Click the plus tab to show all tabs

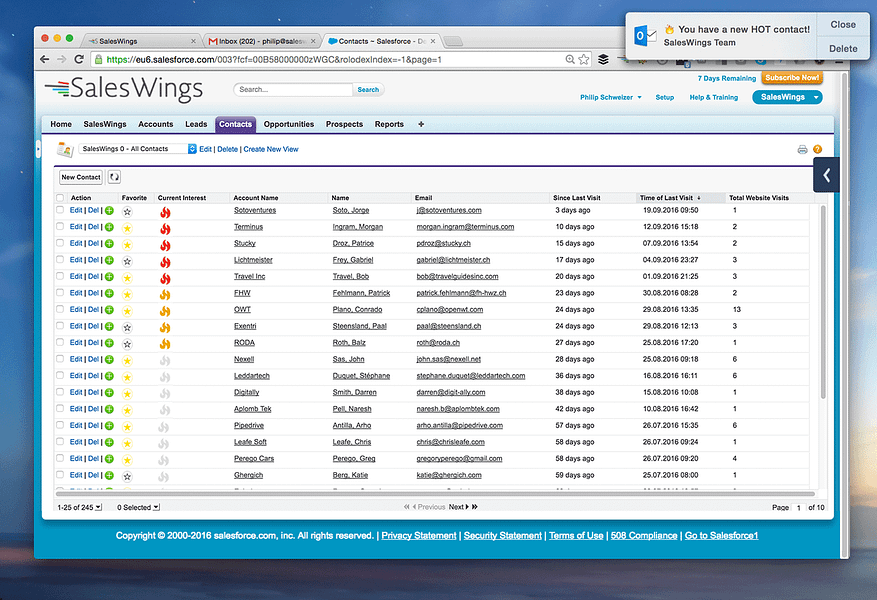pos(421,124)
